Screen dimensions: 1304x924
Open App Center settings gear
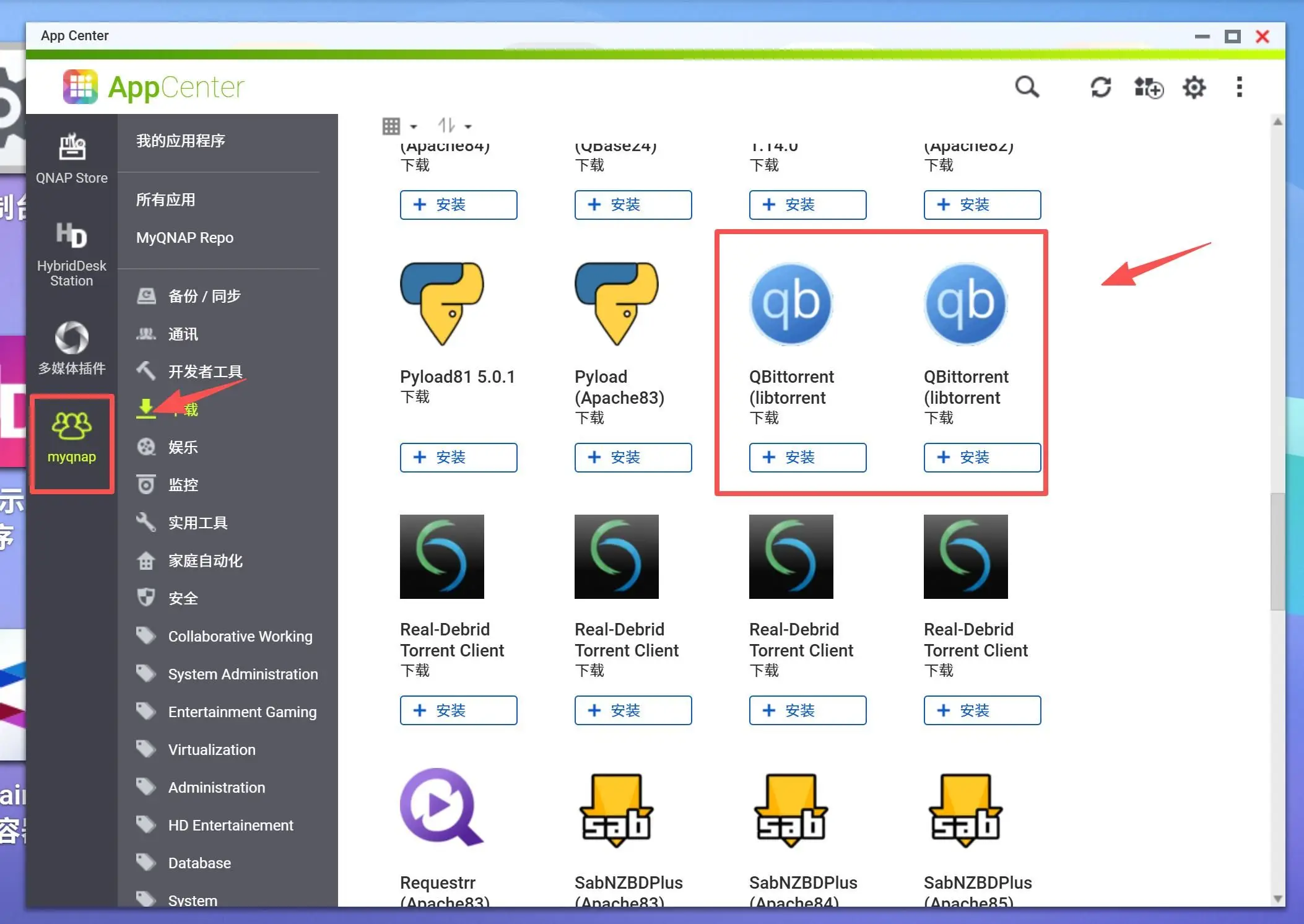[x=1194, y=87]
